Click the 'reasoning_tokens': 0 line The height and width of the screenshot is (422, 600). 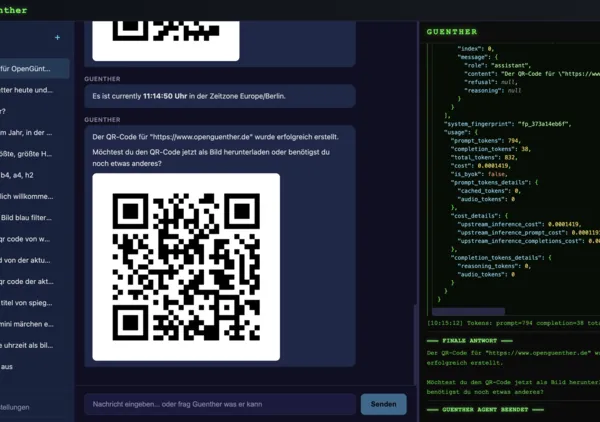click(494, 266)
